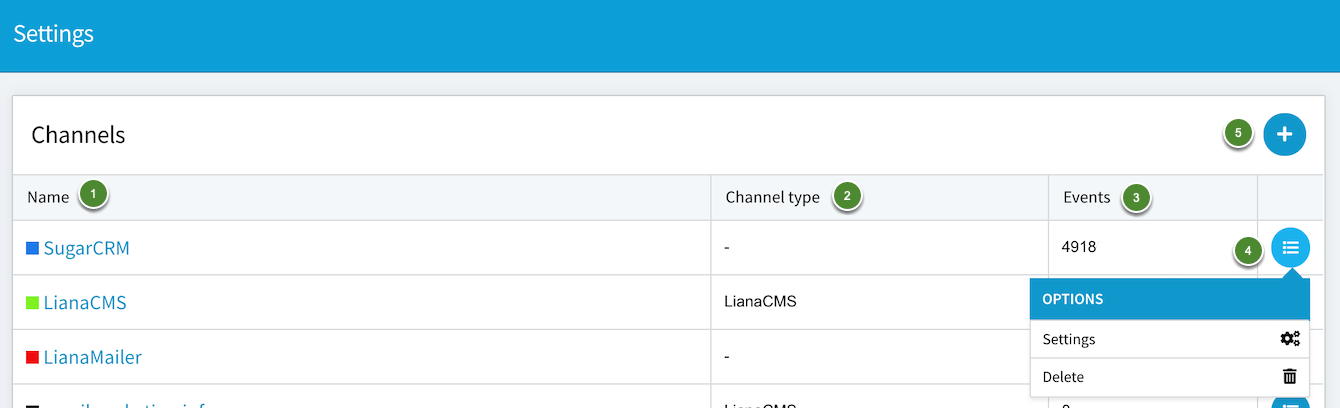Open the LianaCMS channel link
1340x408 pixels.
point(85,302)
